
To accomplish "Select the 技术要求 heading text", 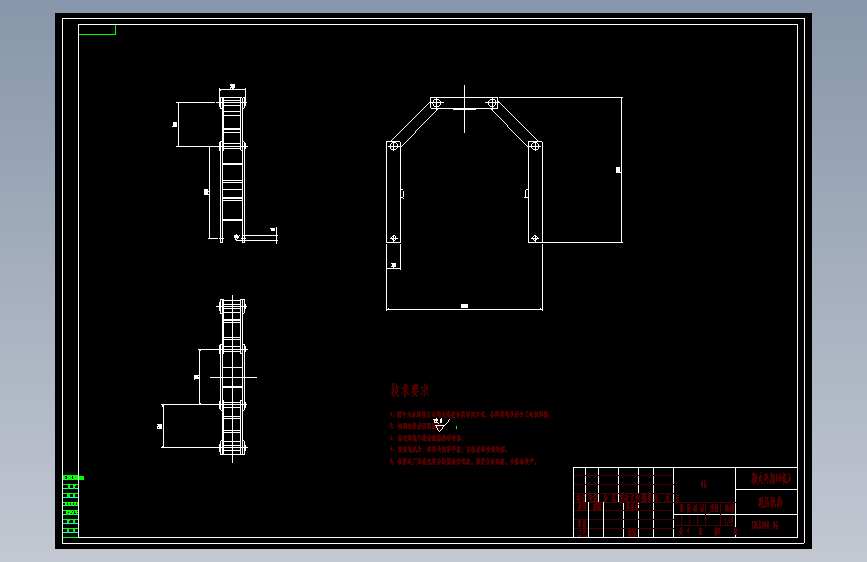I will (410, 390).
